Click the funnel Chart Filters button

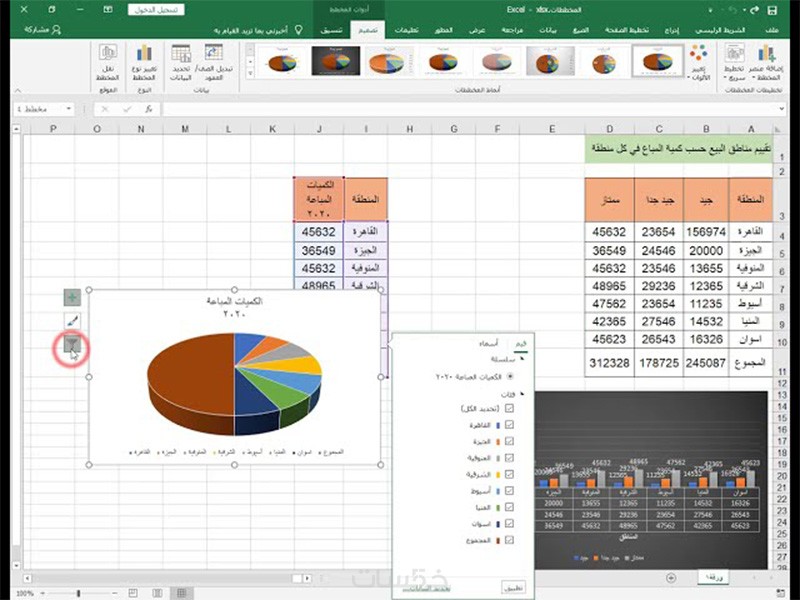coord(72,345)
